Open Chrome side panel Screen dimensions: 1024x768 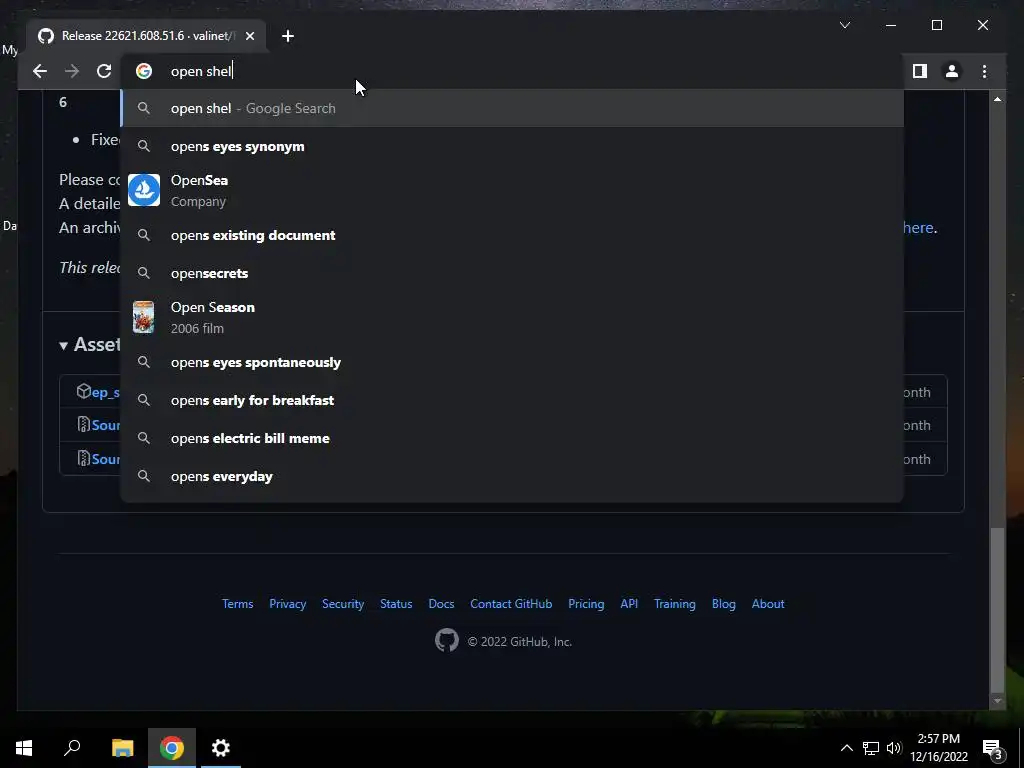(920, 71)
